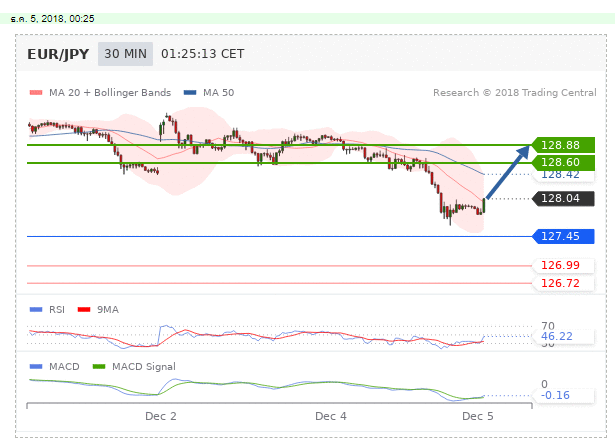Open the EUR/JPY symbol title
Screen dimensions: 615x446
(59, 54)
